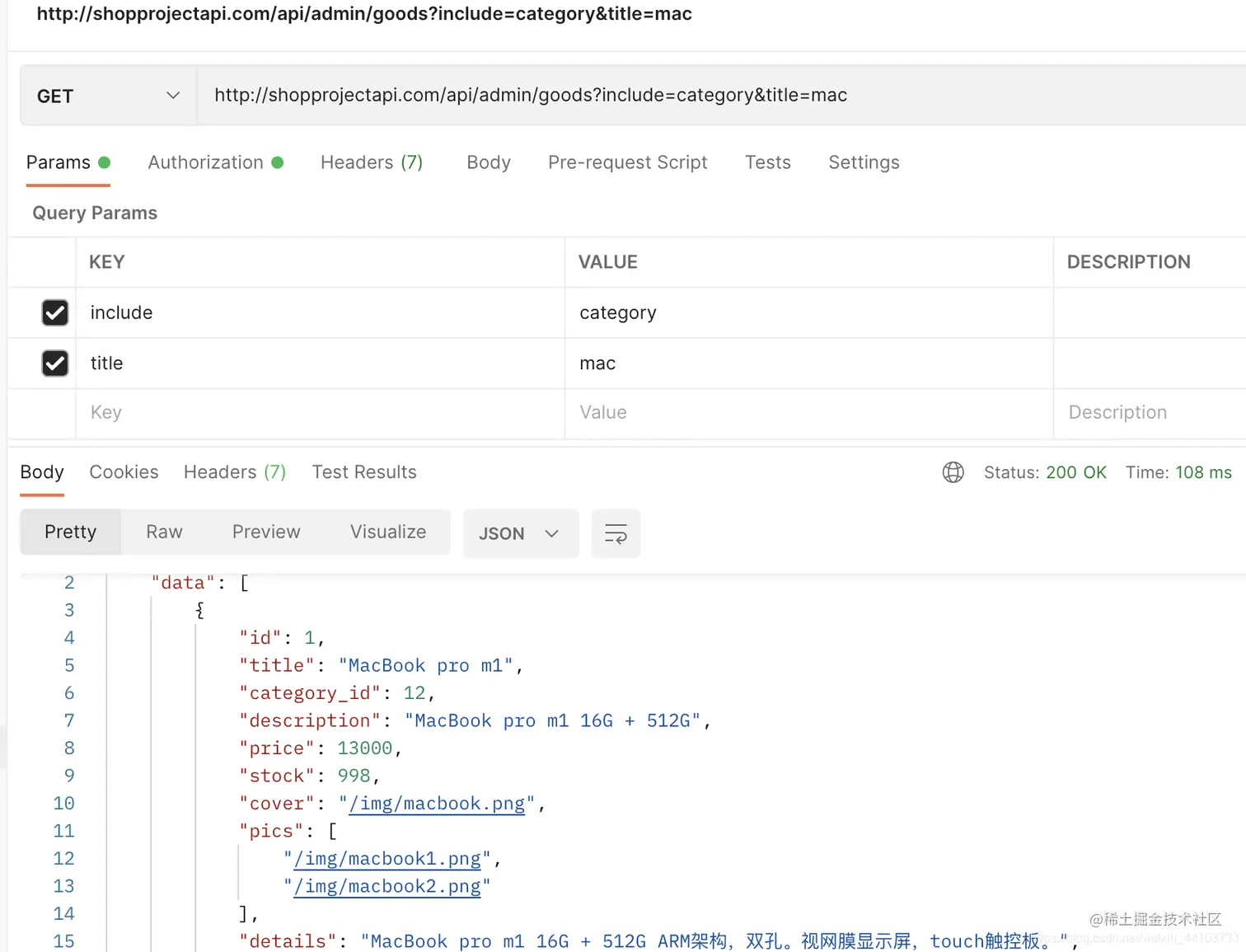Screen dimensions: 1246x952
Task: Uncheck the include parameter checkbox
Action: coord(55,312)
